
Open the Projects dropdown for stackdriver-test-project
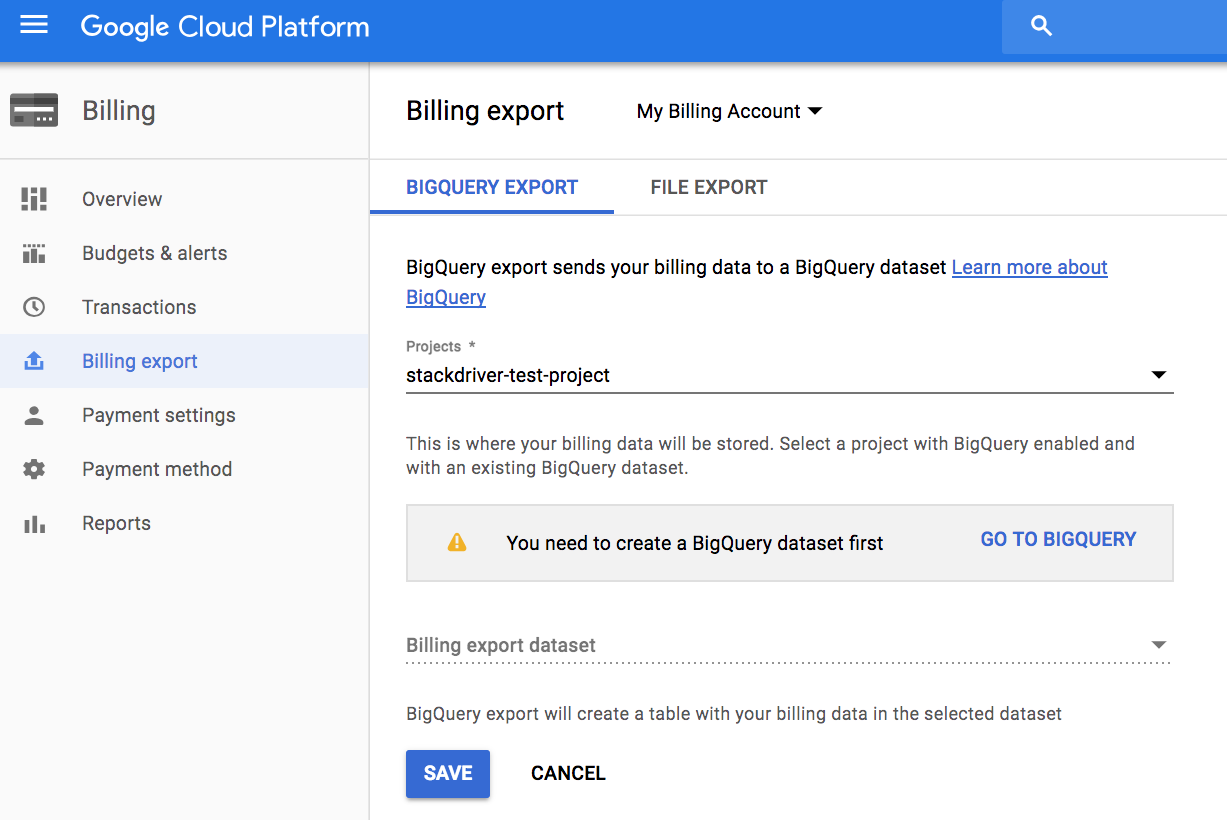(1159, 375)
